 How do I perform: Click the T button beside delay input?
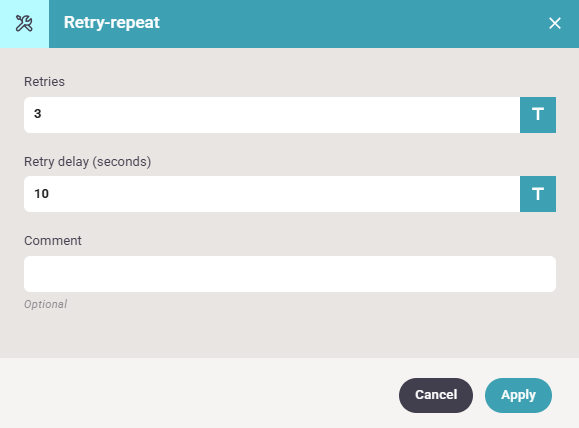tap(538, 194)
